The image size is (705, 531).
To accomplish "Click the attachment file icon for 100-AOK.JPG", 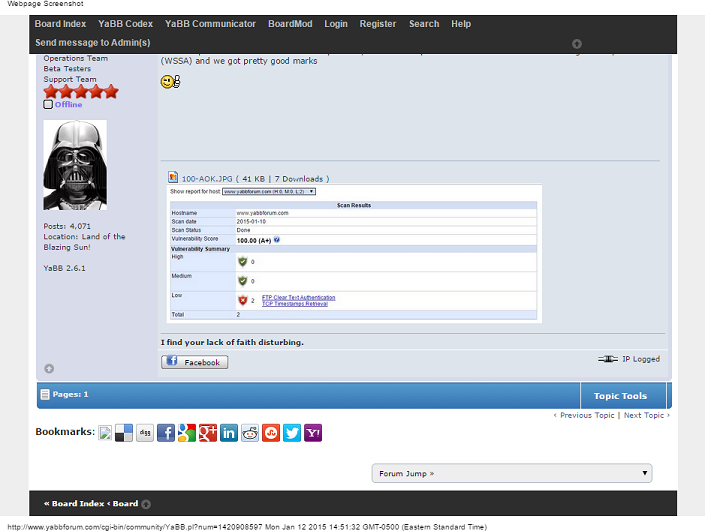I will pos(173,177).
